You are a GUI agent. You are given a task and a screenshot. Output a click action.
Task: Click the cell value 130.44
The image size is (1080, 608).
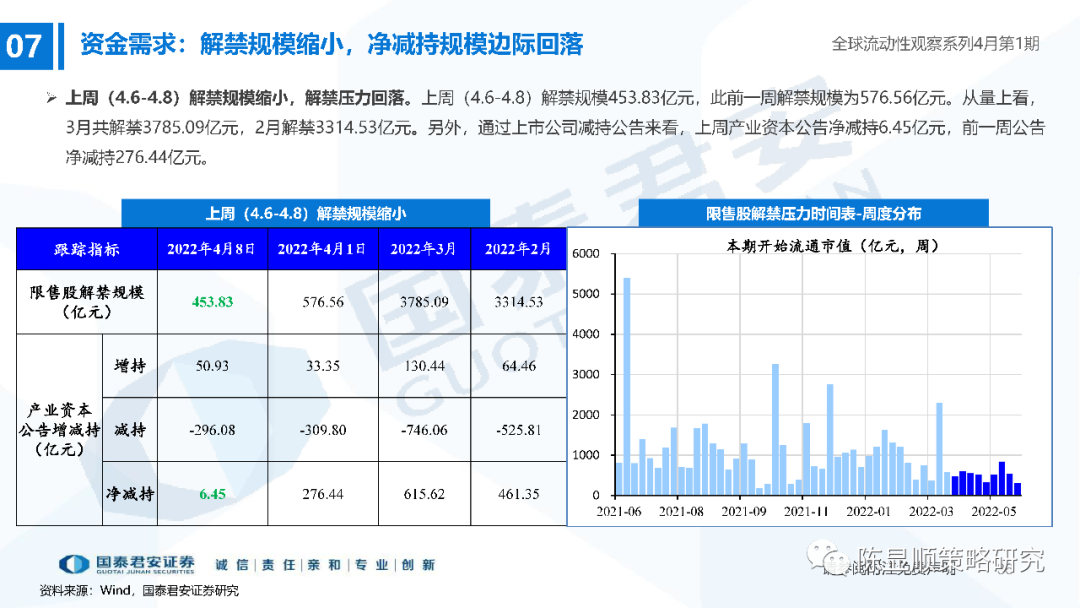tap(424, 366)
